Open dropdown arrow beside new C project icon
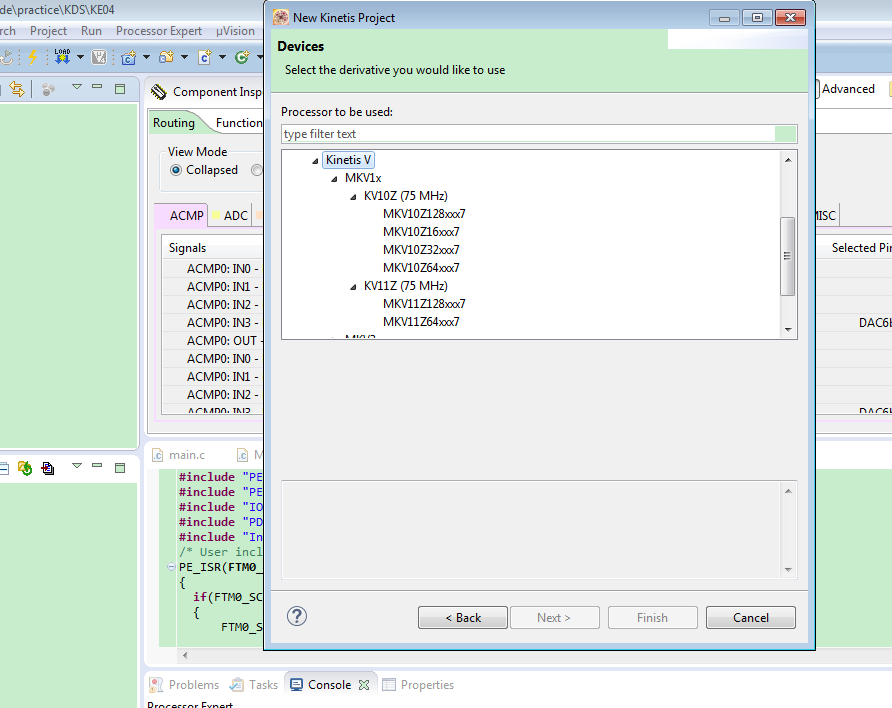Screen dimensions: 892x708 (146, 57)
